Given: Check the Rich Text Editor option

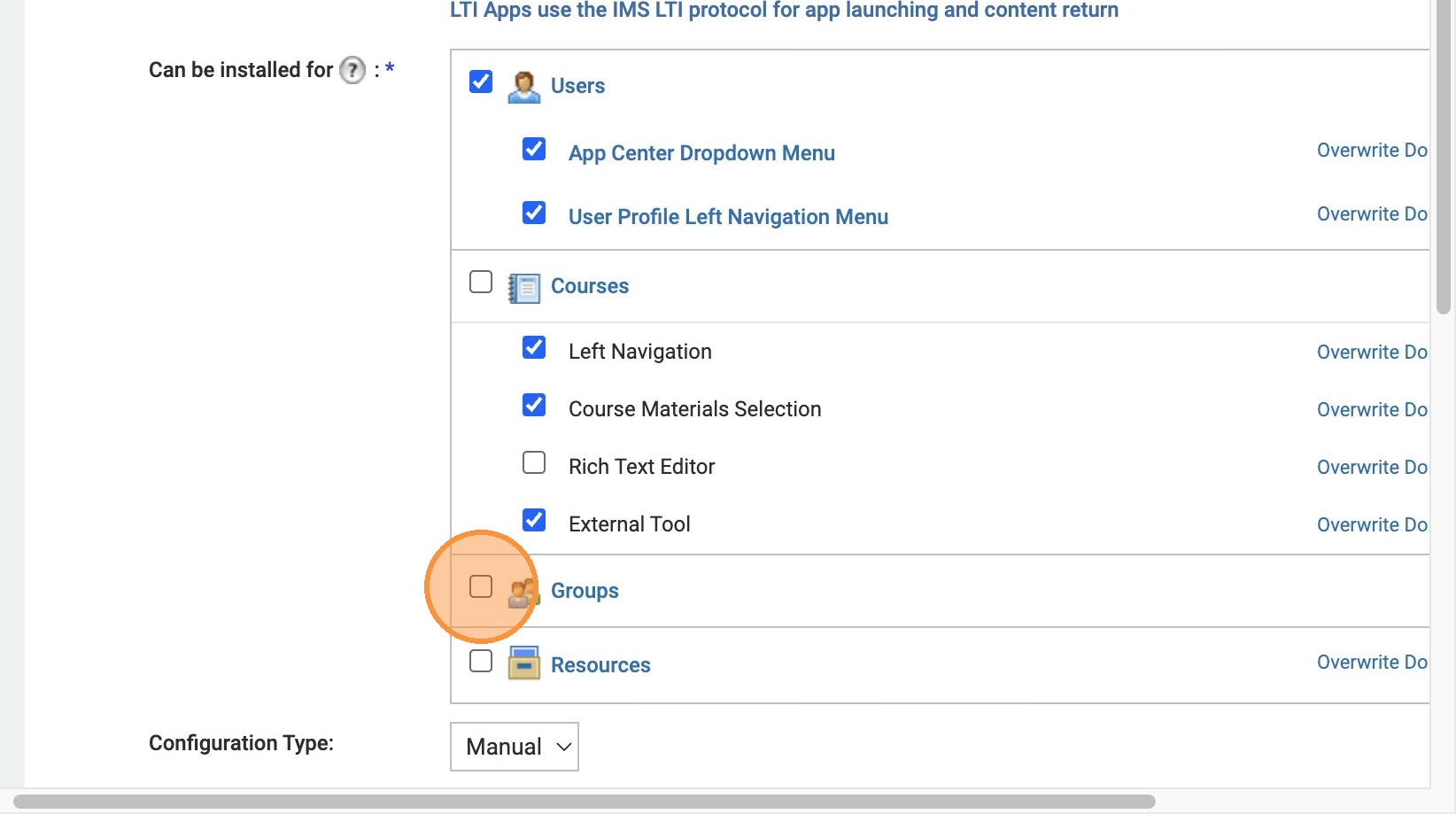Looking at the screenshot, I should coord(534,462).
